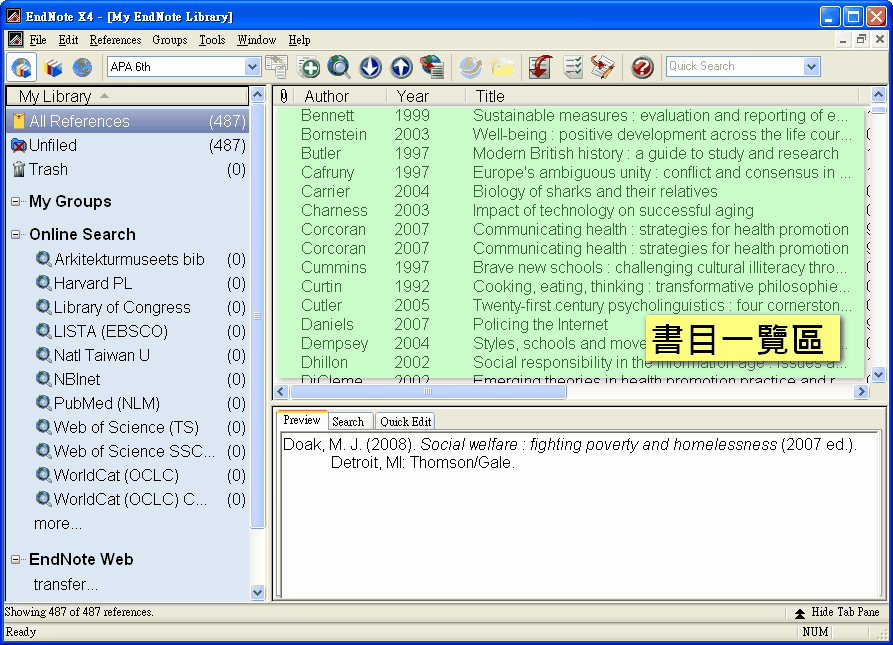Click the reference list horizontal scrollbar thumb
The height and width of the screenshot is (645, 893).
[428, 392]
